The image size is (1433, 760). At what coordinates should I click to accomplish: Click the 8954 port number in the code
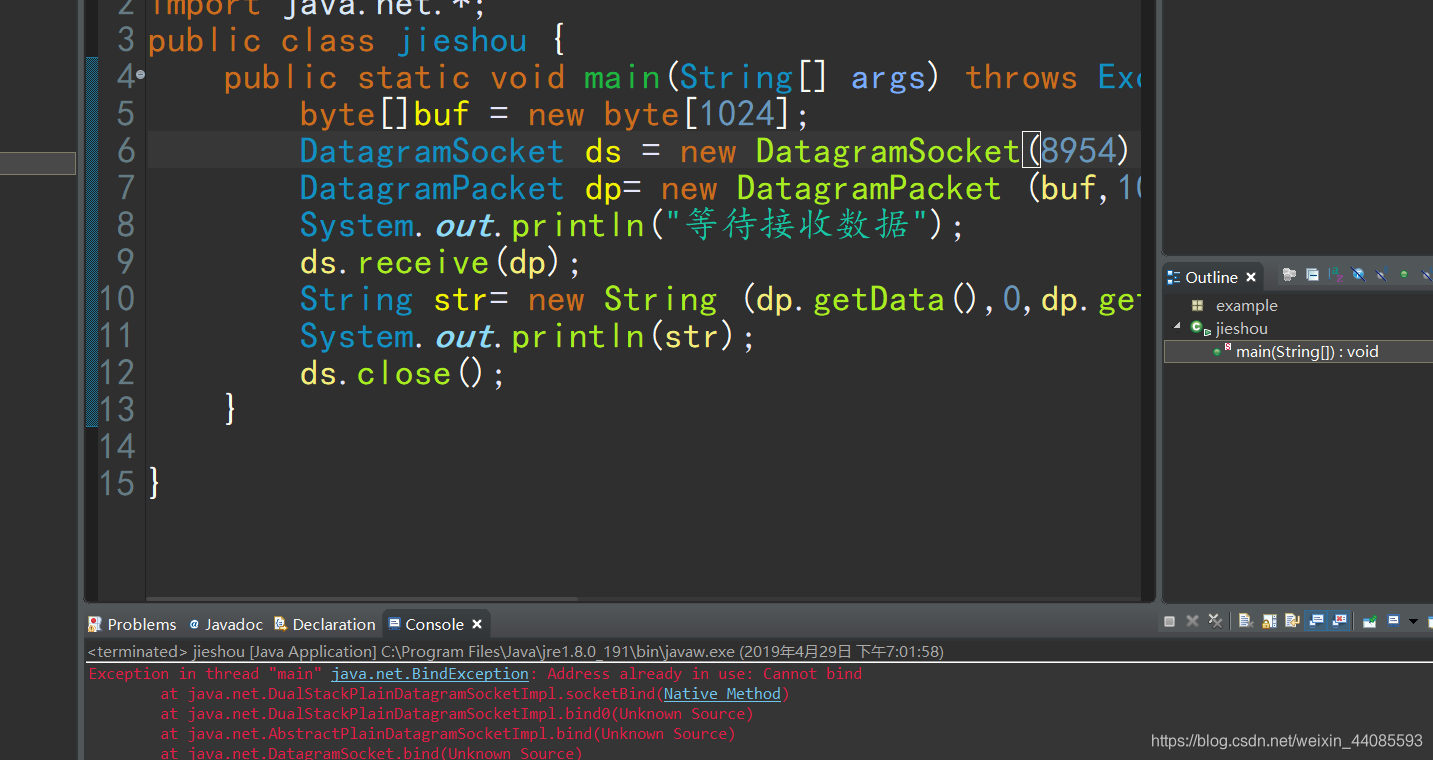tap(1078, 151)
